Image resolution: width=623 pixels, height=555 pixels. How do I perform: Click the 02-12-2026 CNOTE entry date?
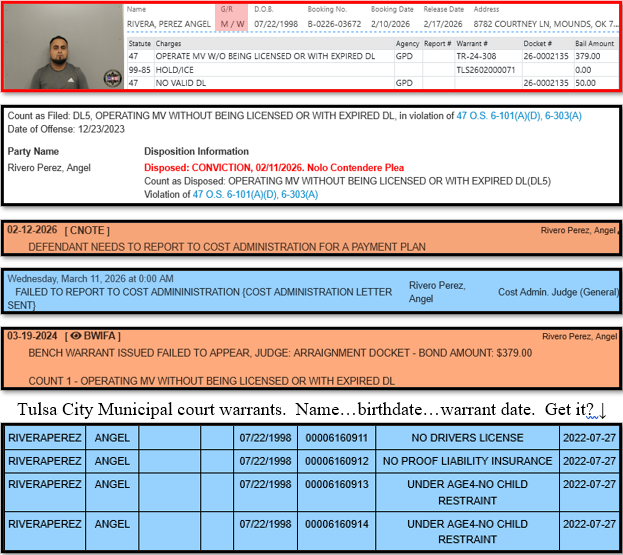pos(32,230)
